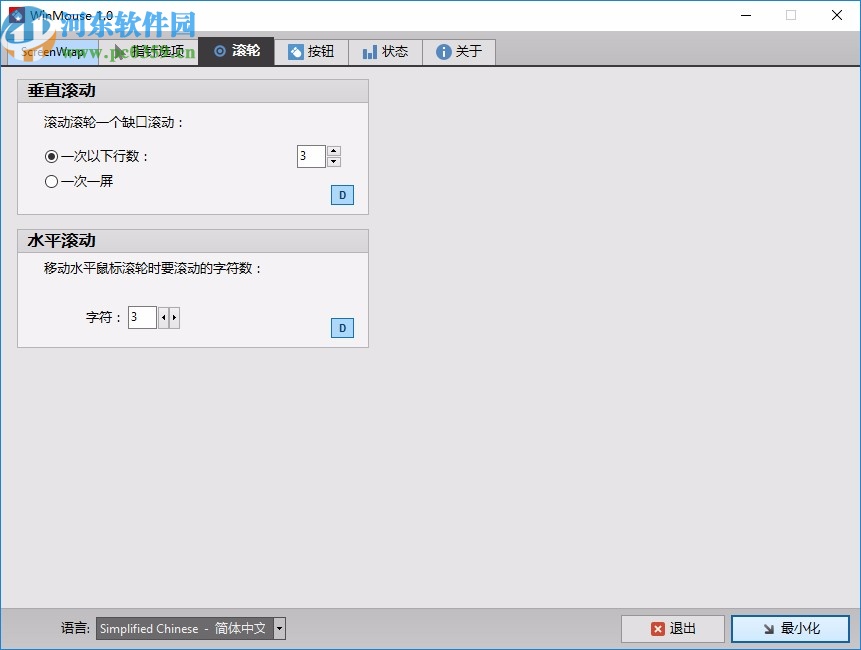The width and height of the screenshot is (861, 650).
Task: Select the 一次一屏 radio button
Action: (52, 181)
